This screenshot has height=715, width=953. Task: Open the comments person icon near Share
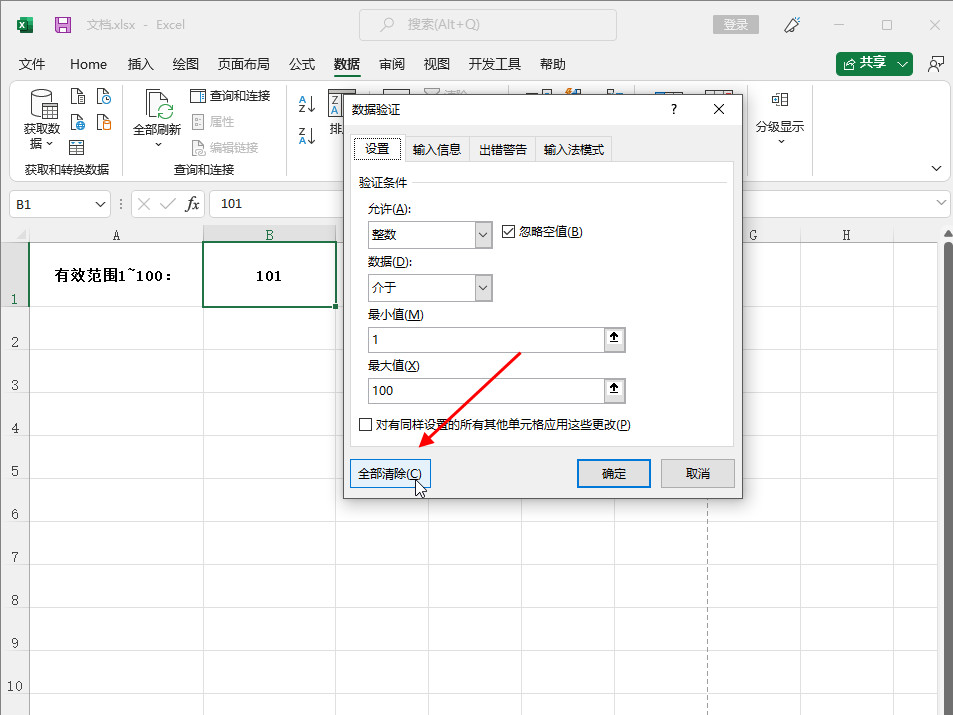(935, 64)
